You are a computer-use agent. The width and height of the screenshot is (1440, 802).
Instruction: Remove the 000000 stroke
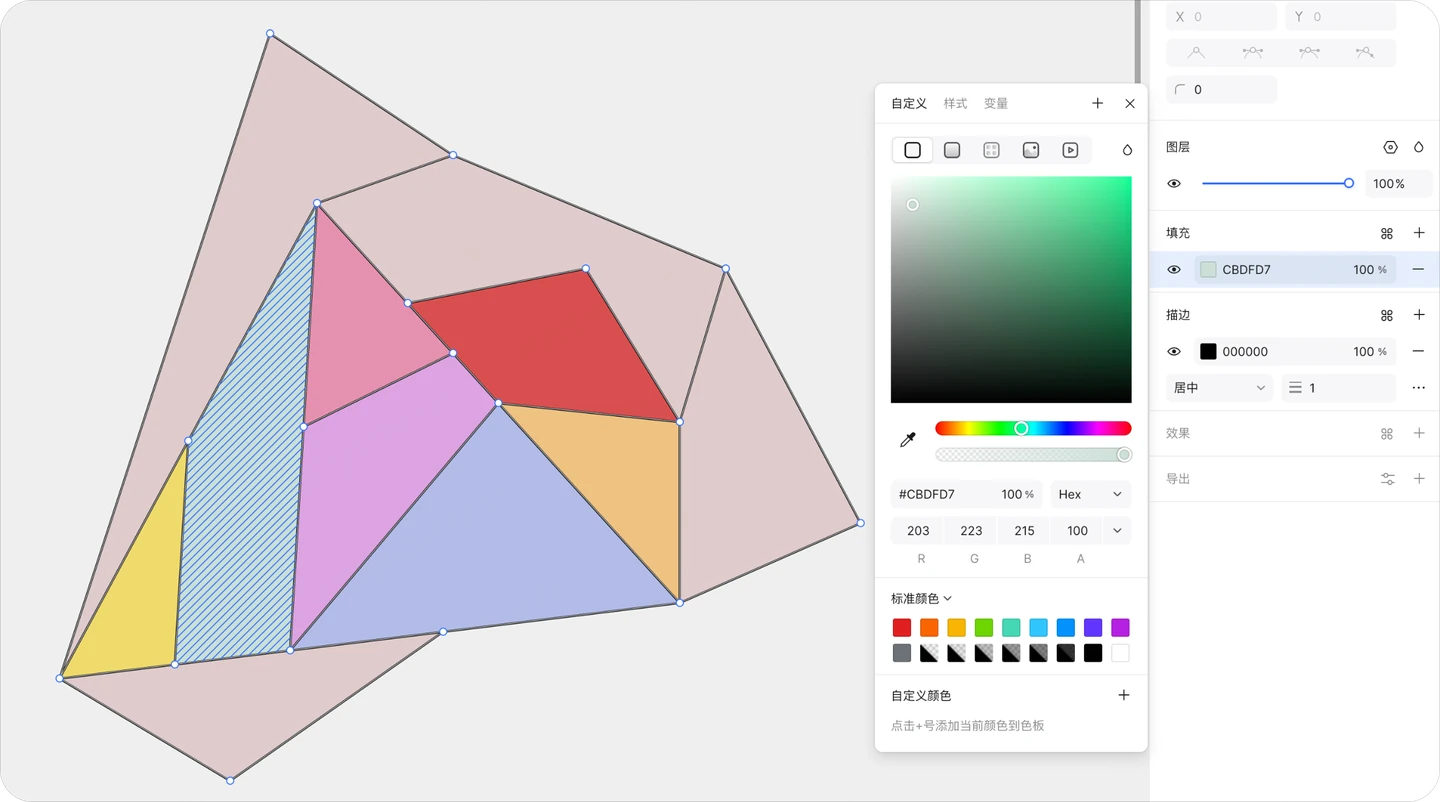pos(1418,351)
